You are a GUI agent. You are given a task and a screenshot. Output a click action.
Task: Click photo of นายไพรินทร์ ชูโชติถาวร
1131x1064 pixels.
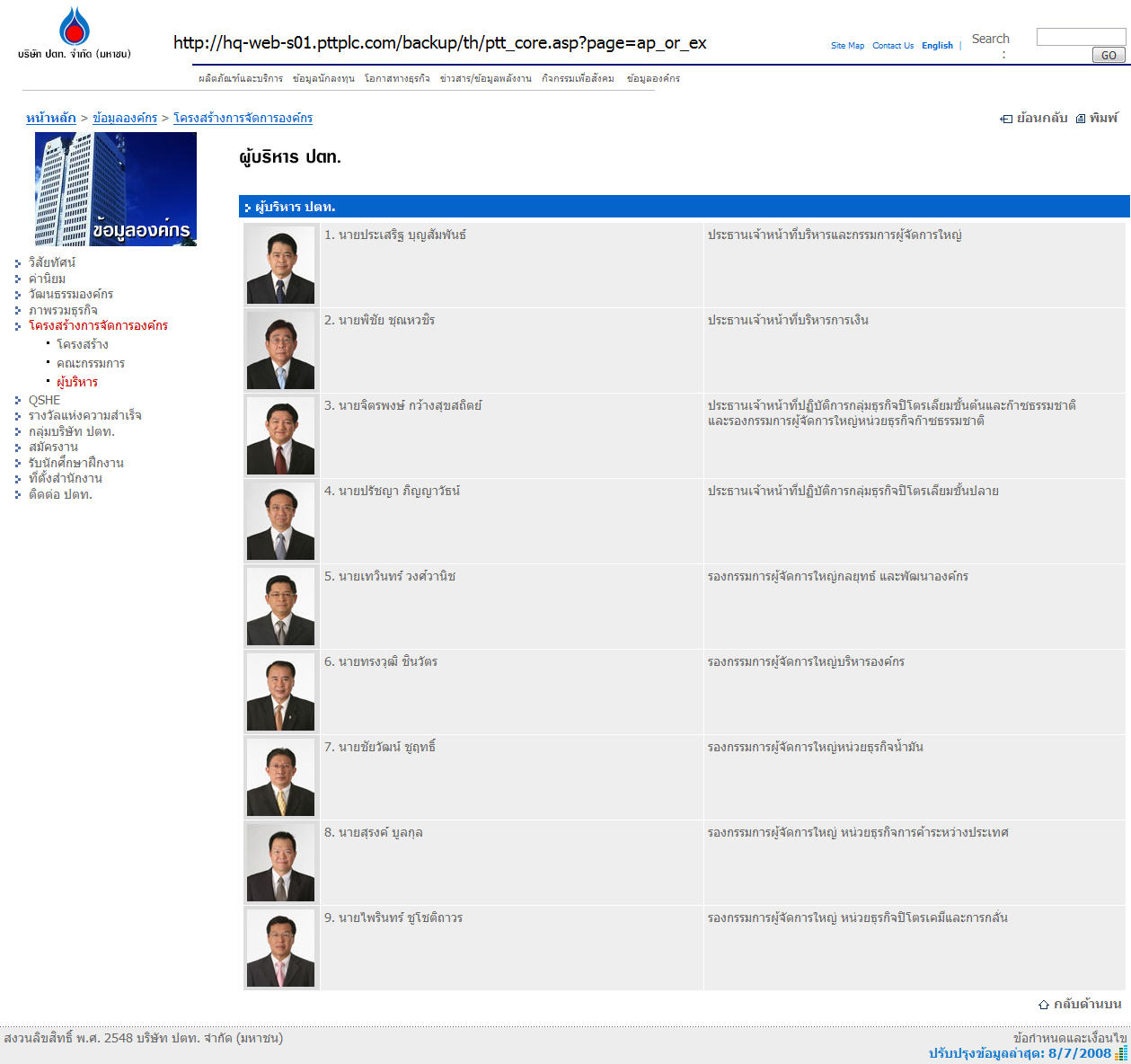tap(281, 948)
